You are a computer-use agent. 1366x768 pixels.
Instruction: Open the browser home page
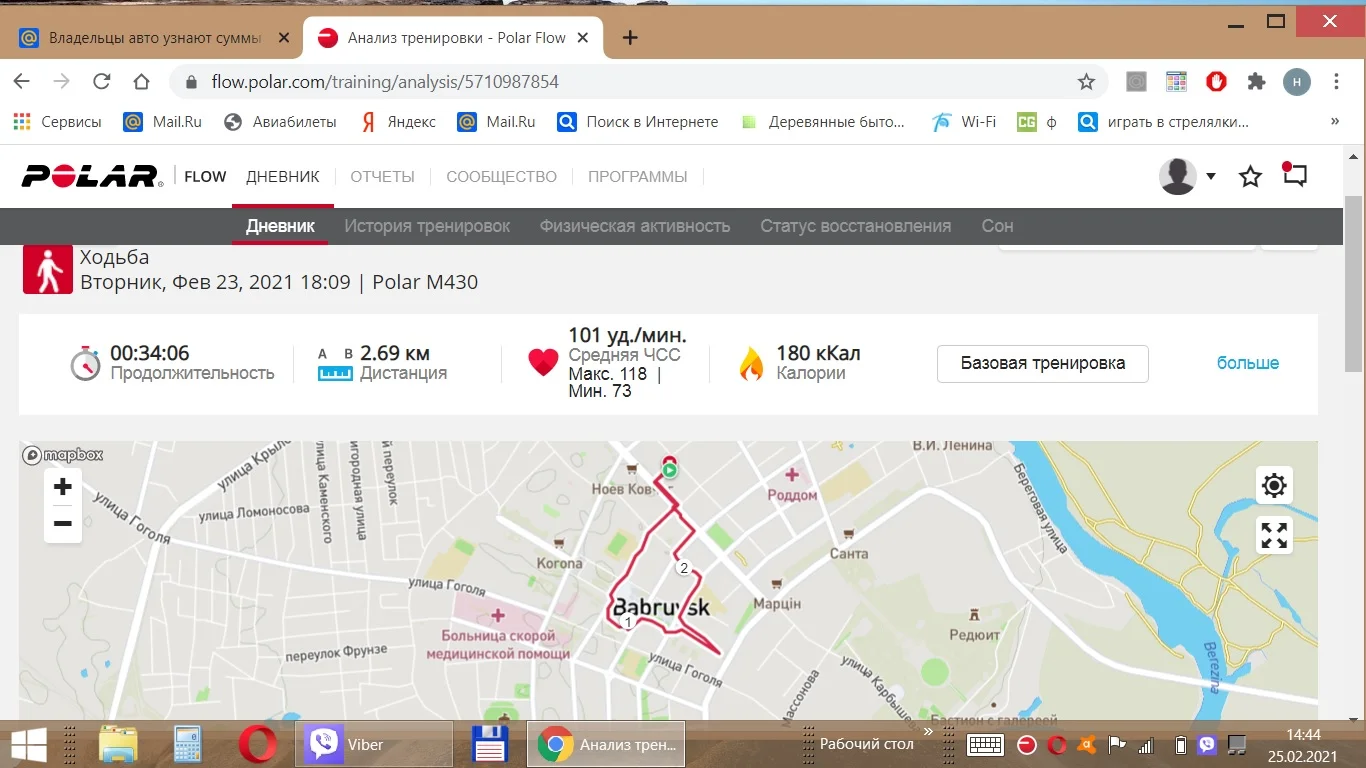click(141, 82)
